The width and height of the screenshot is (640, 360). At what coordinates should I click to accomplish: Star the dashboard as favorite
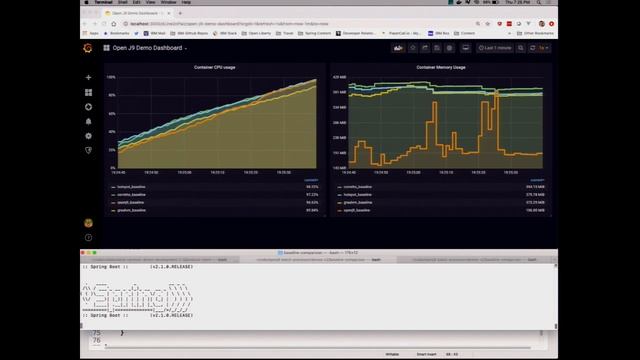click(413, 48)
